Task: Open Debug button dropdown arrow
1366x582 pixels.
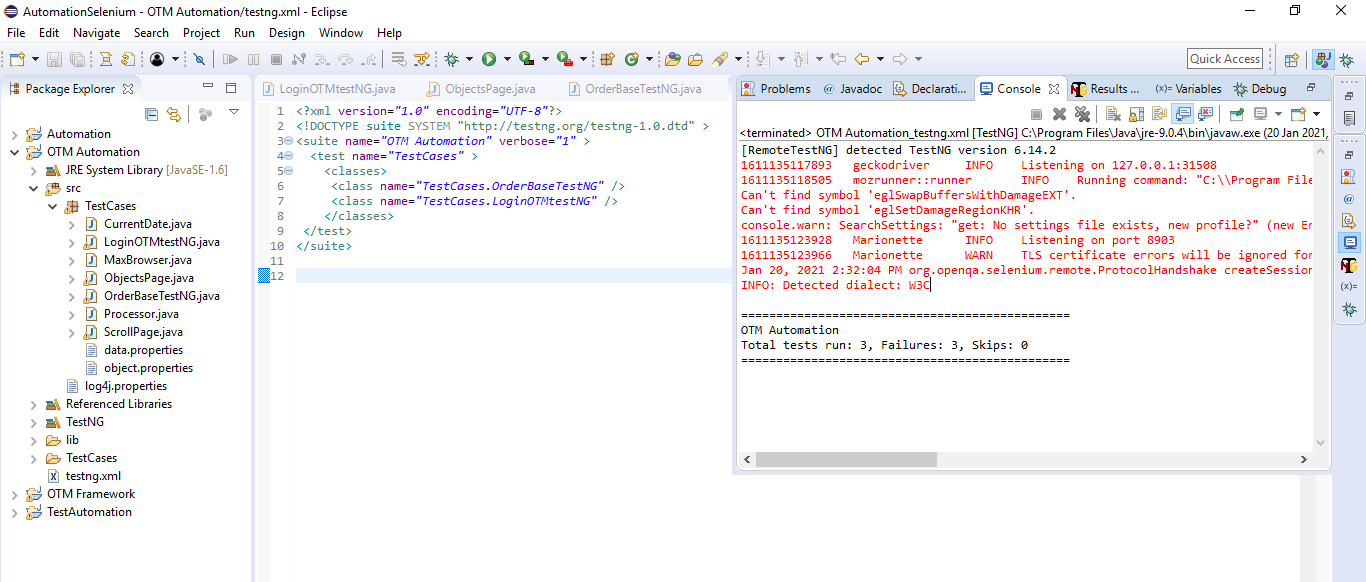Action: coord(469,59)
